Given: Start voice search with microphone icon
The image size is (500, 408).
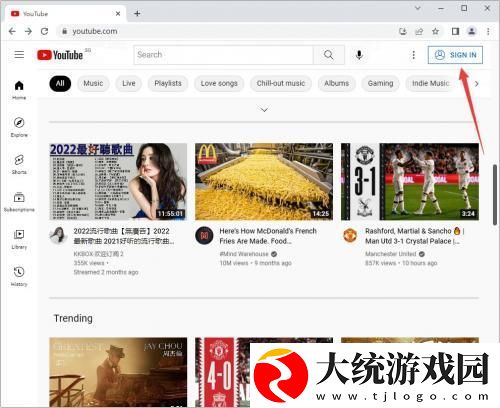Looking at the screenshot, I should 359,55.
